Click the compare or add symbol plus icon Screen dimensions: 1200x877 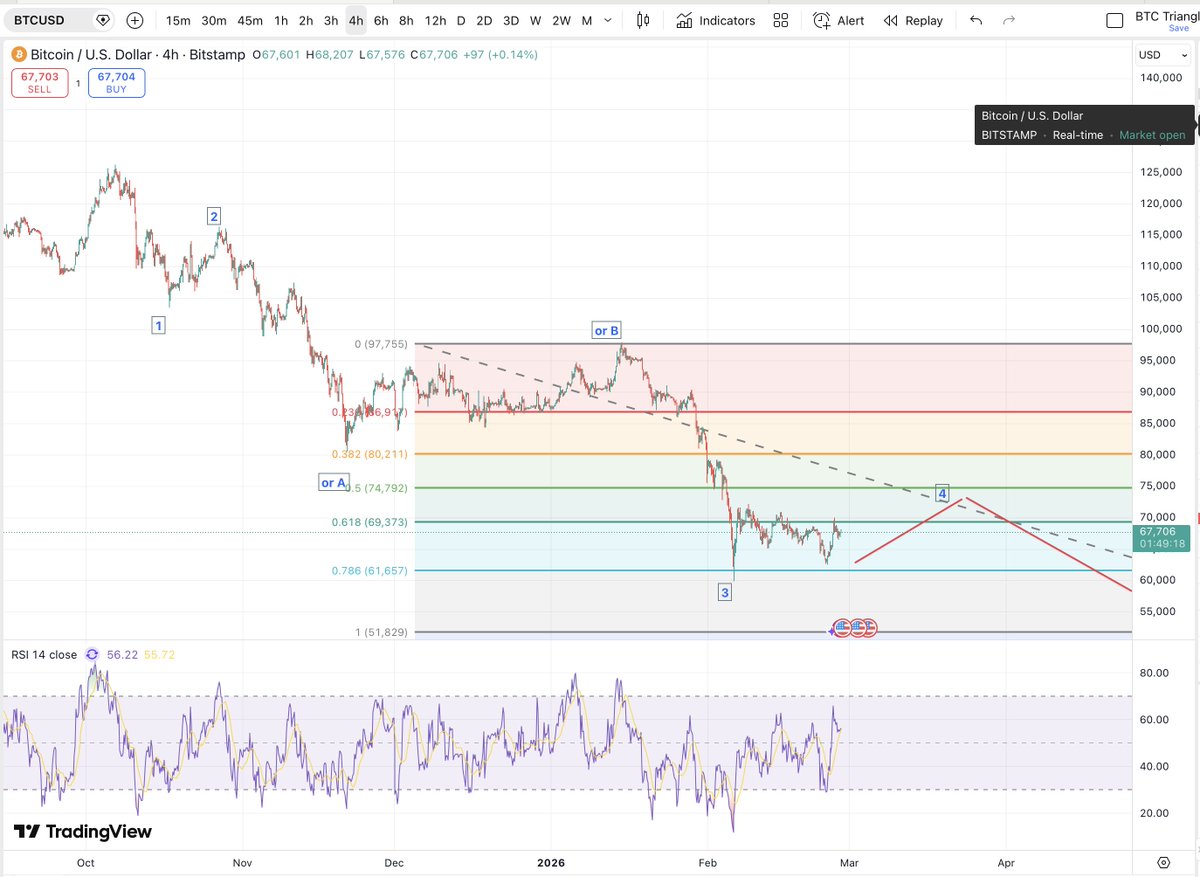click(135, 20)
